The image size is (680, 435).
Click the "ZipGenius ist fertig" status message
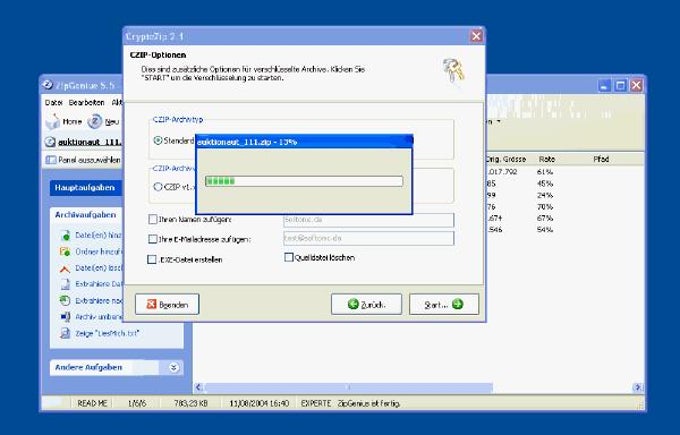[x=369, y=403]
